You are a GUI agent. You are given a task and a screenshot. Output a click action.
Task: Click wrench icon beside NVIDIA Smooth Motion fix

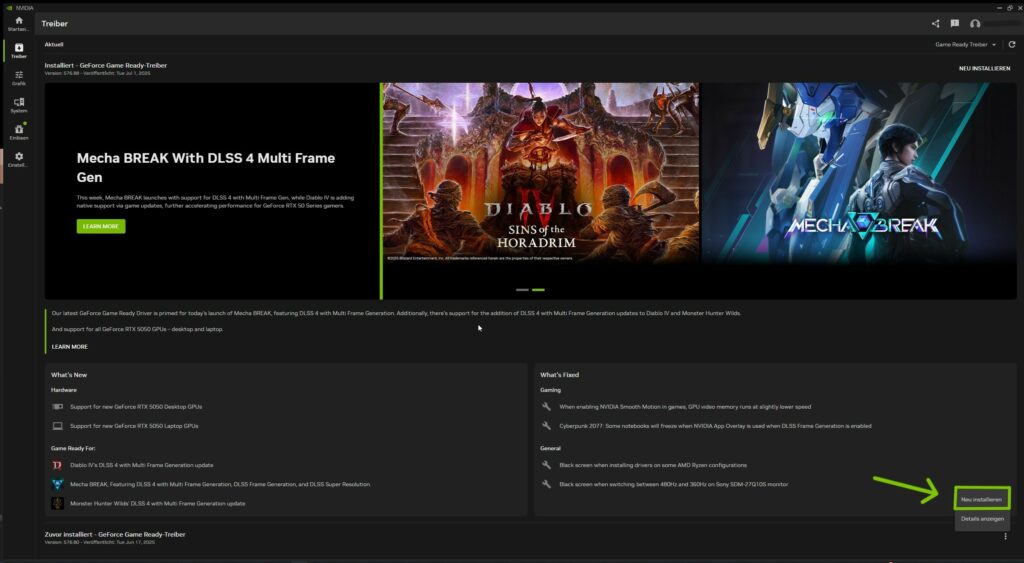click(546, 406)
